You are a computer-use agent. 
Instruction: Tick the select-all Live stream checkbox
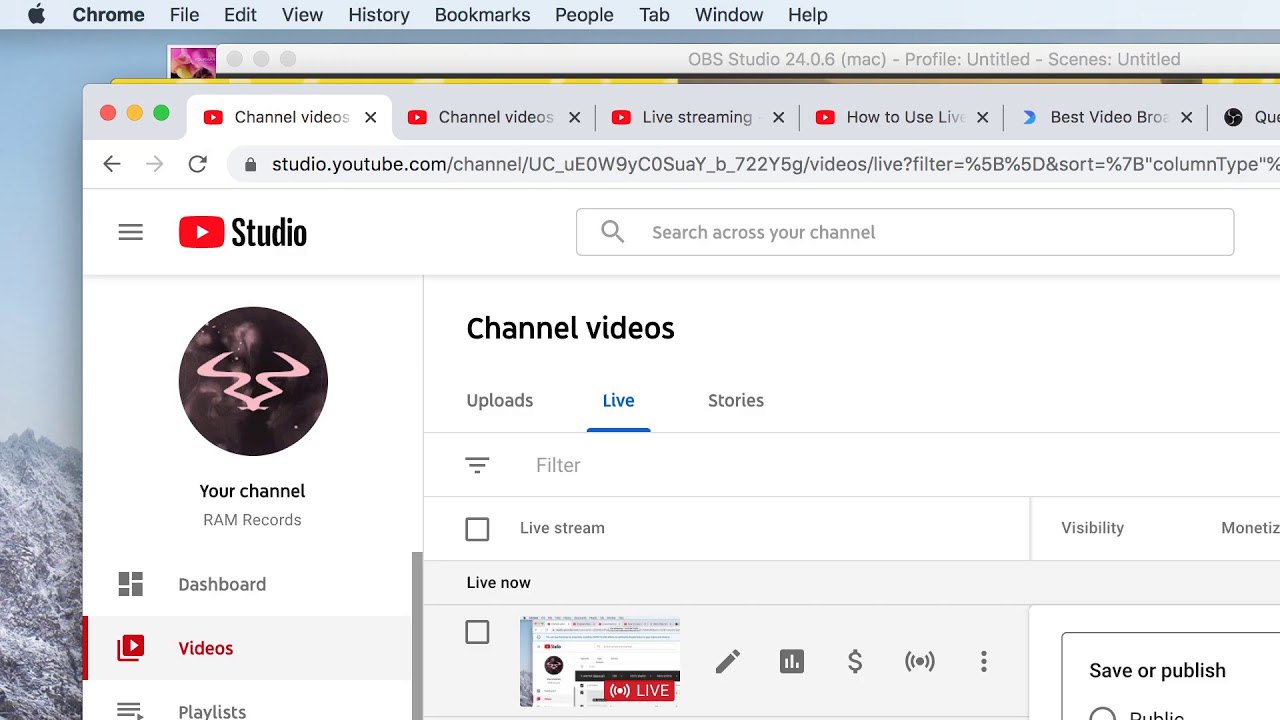click(x=477, y=529)
